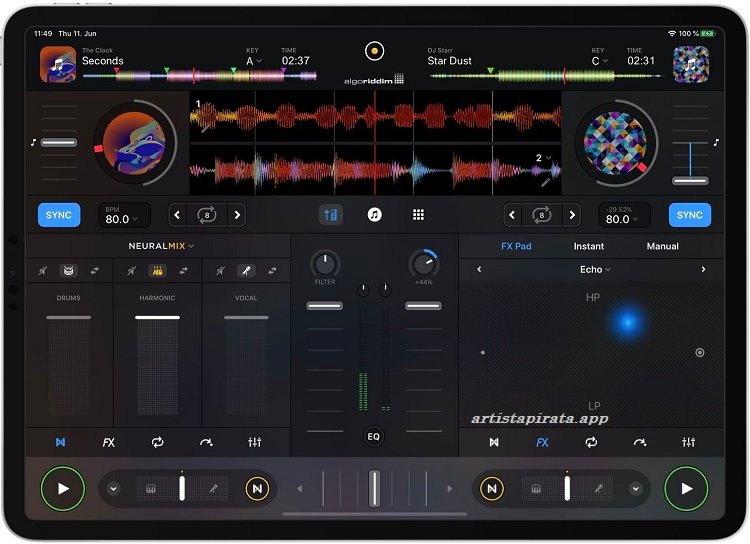Swap the drums stem with the swap icon
The height and width of the screenshot is (544, 750).
pos(95,271)
